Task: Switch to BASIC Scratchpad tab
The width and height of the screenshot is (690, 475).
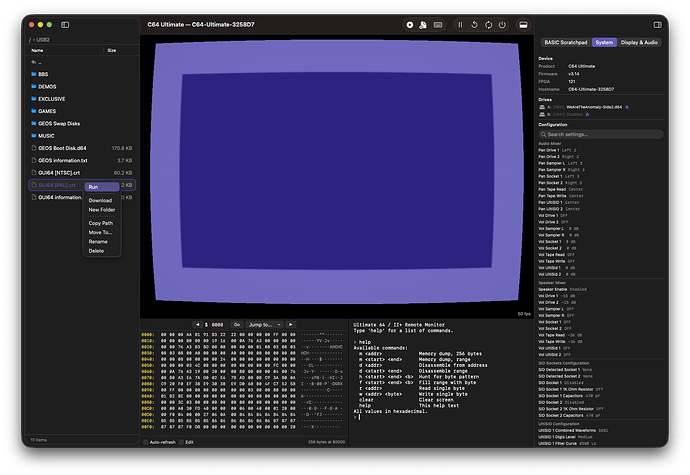Action: [565, 43]
